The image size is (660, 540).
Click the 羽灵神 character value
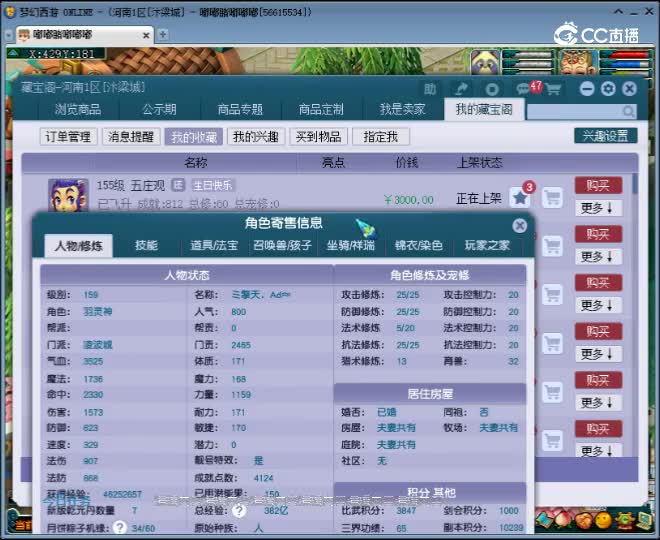click(98, 312)
